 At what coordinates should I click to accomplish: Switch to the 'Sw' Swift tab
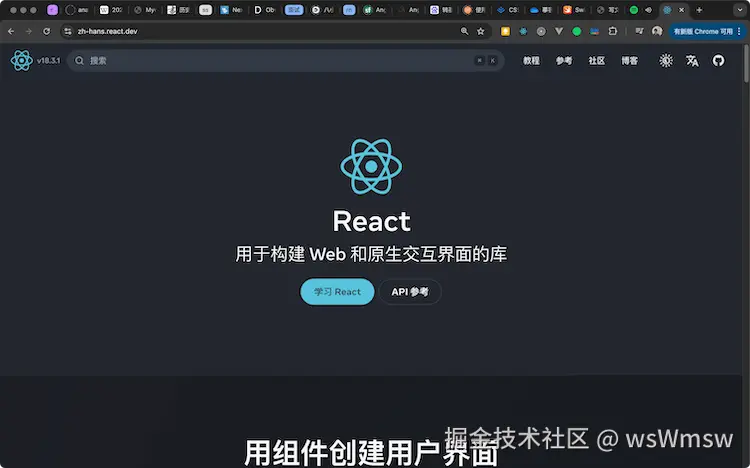(x=574, y=10)
